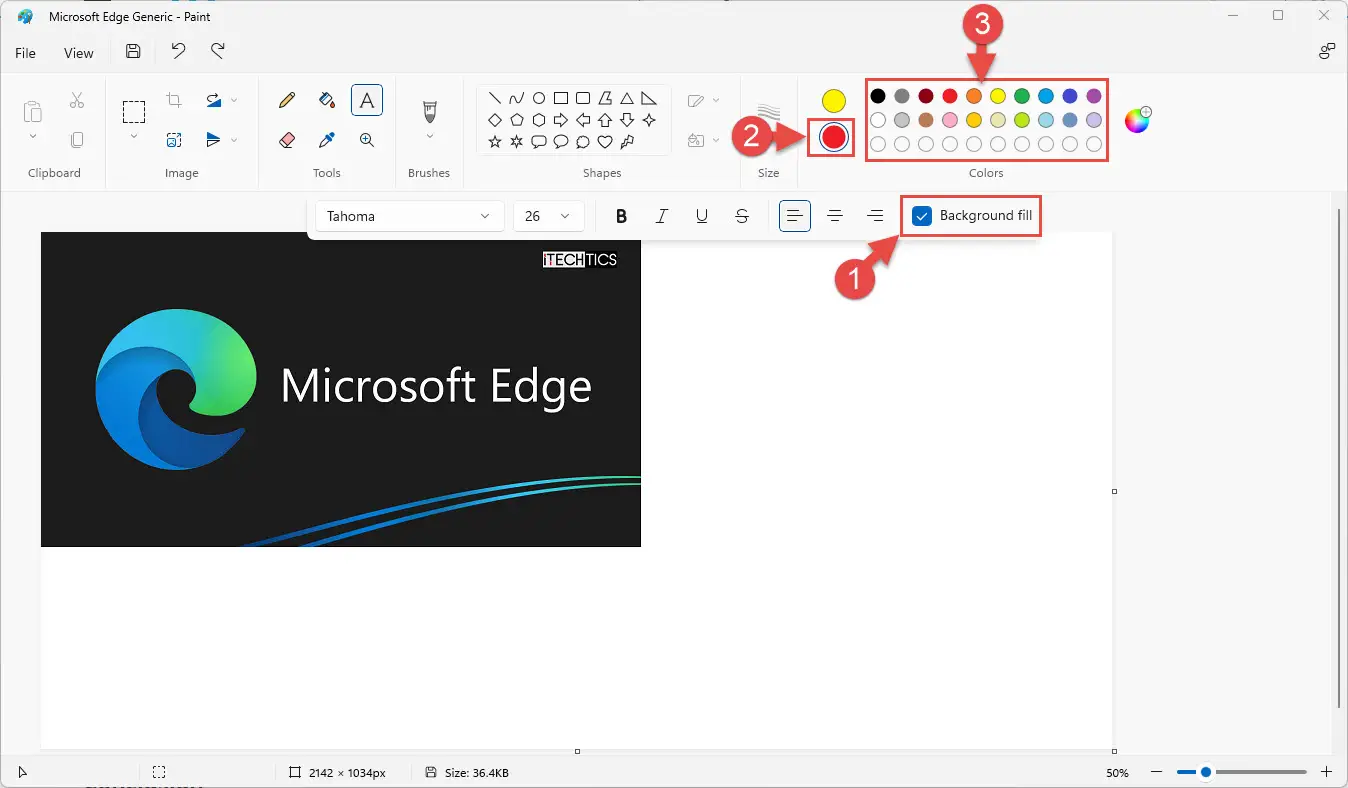Viewport: 1348px width, 788px height.
Task: Select the Fill bucket tool
Action: [327, 100]
